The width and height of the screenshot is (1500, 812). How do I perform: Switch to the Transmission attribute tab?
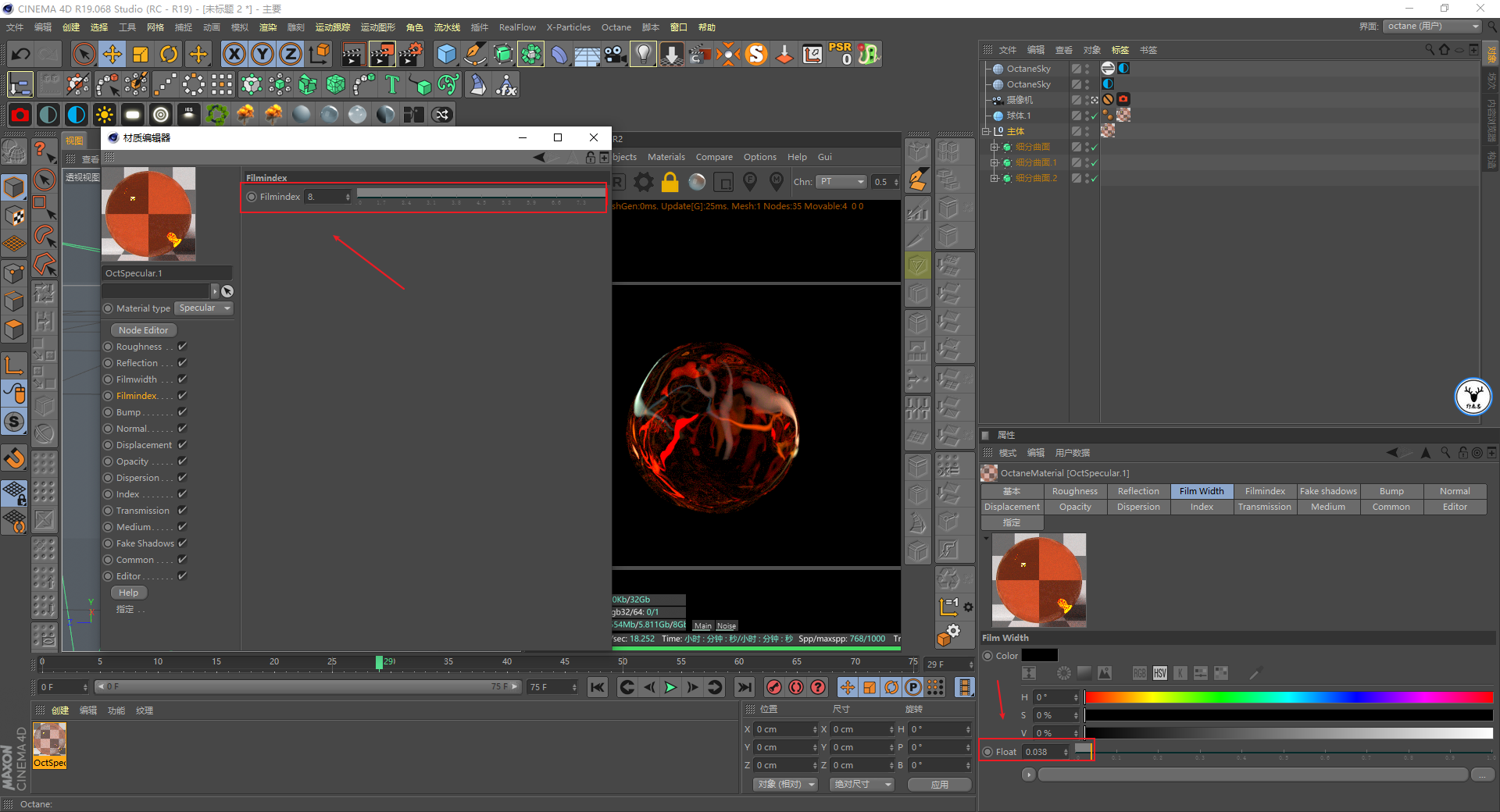pyautogui.click(x=1265, y=507)
